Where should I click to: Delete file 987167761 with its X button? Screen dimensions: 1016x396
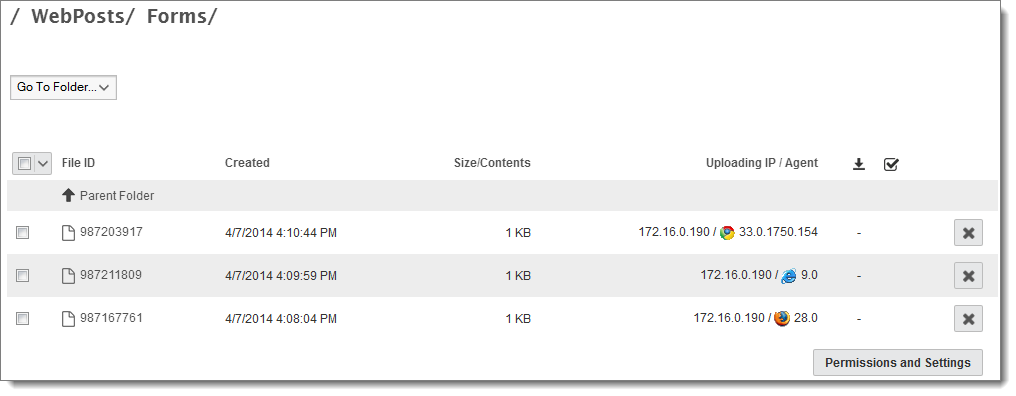[968, 318]
